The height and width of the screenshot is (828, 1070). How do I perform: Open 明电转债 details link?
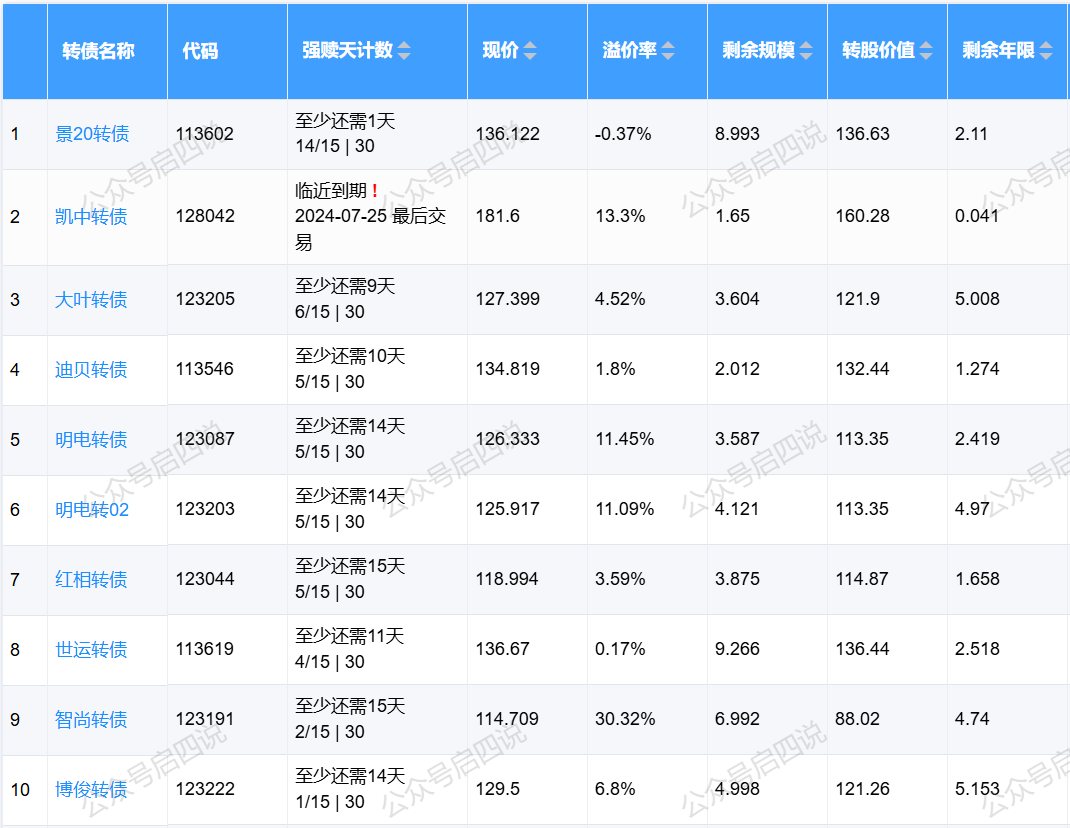(x=91, y=440)
